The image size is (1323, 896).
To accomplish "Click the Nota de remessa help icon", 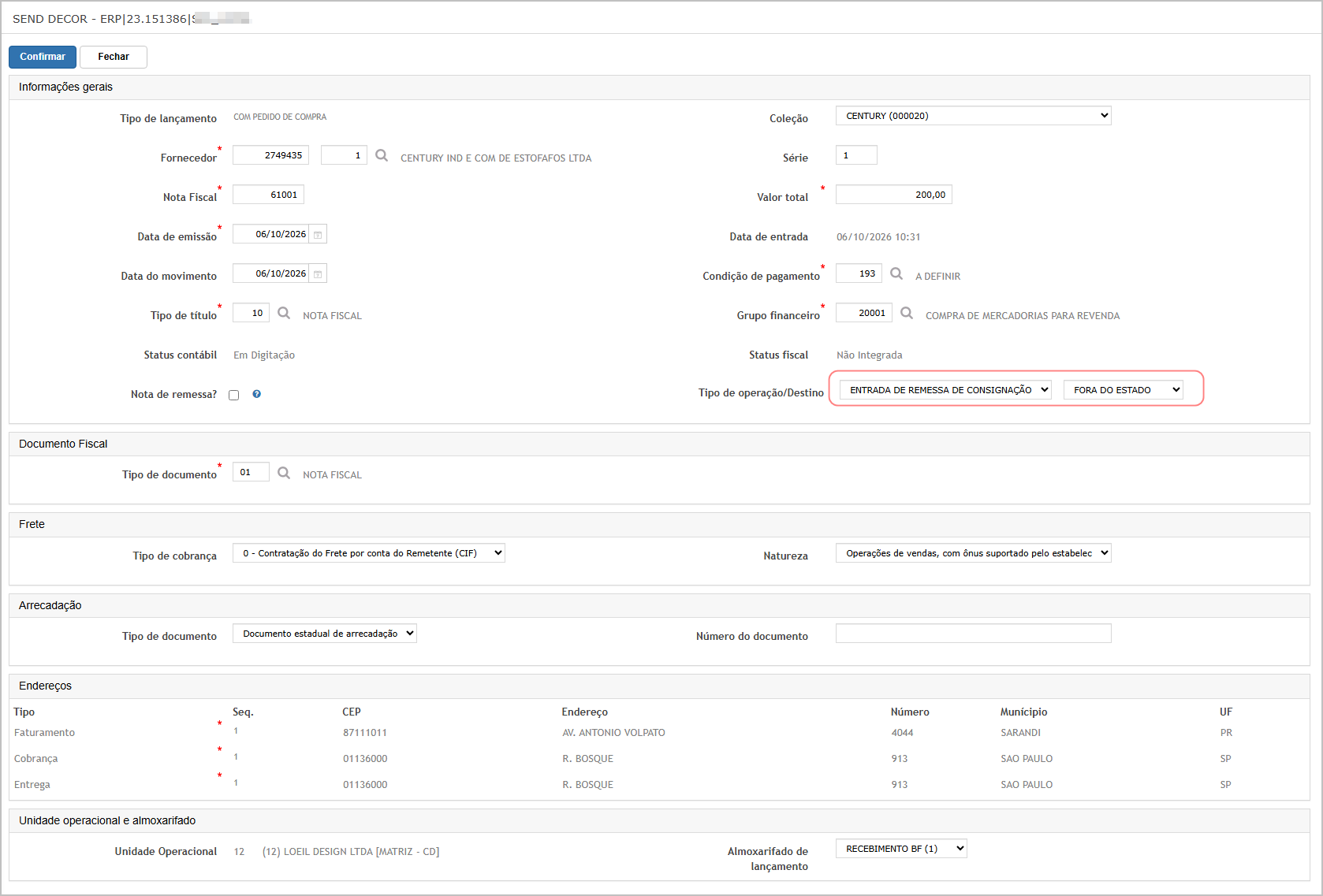I will [x=257, y=394].
